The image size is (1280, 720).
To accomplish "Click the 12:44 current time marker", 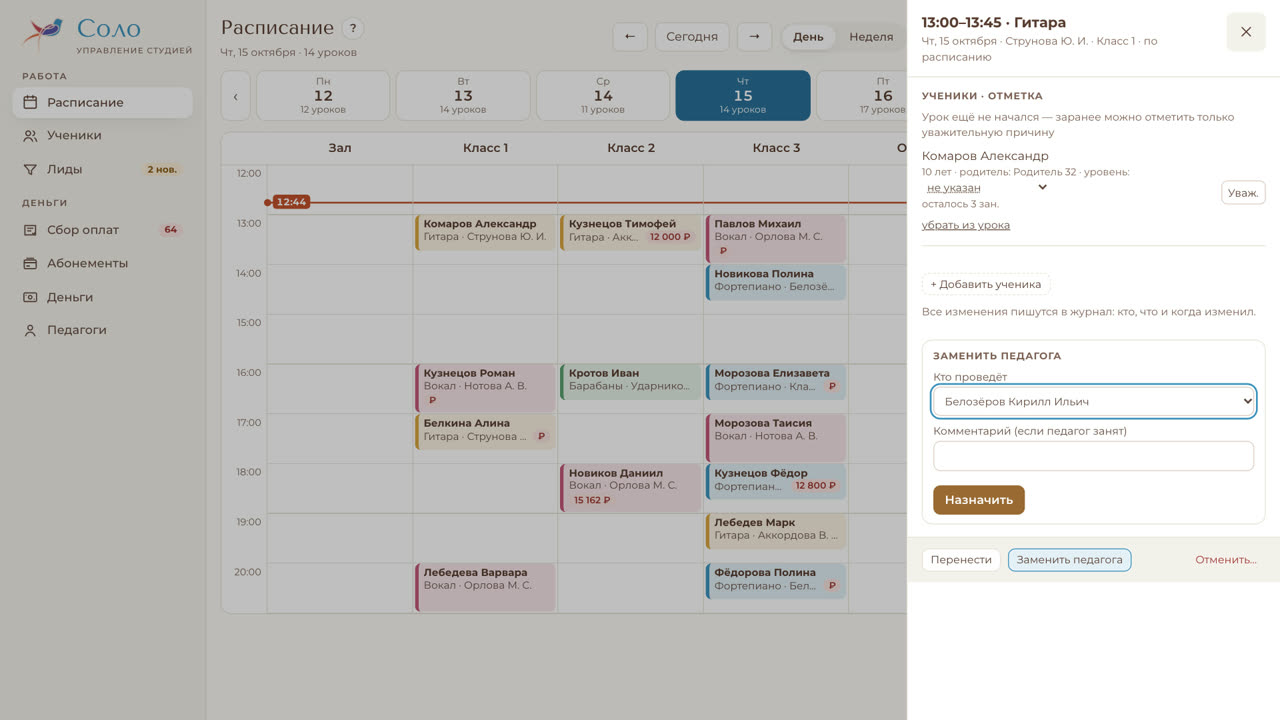I will point(291,202).
